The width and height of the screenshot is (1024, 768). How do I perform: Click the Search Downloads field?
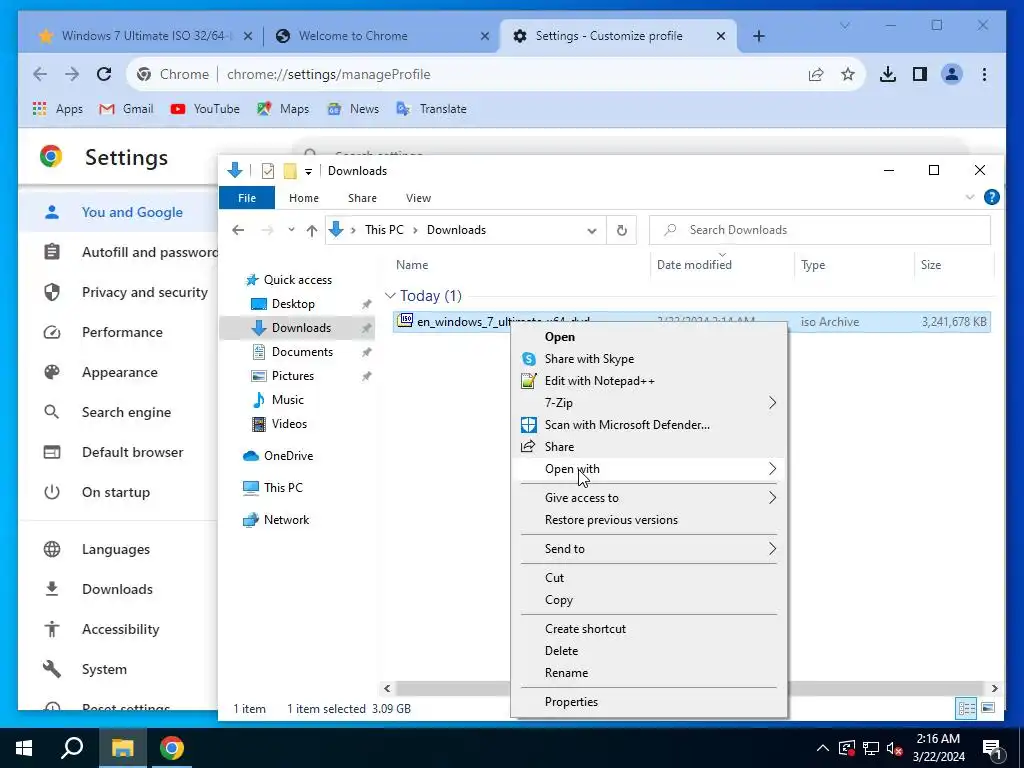pyautogui.click(x=820, y=230)
